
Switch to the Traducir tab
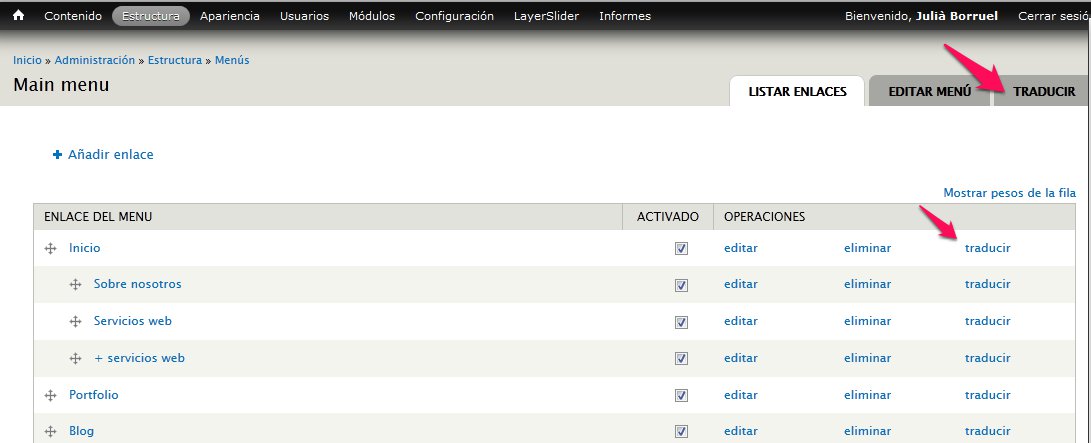pyautogui.click(x=1044, y=91)
